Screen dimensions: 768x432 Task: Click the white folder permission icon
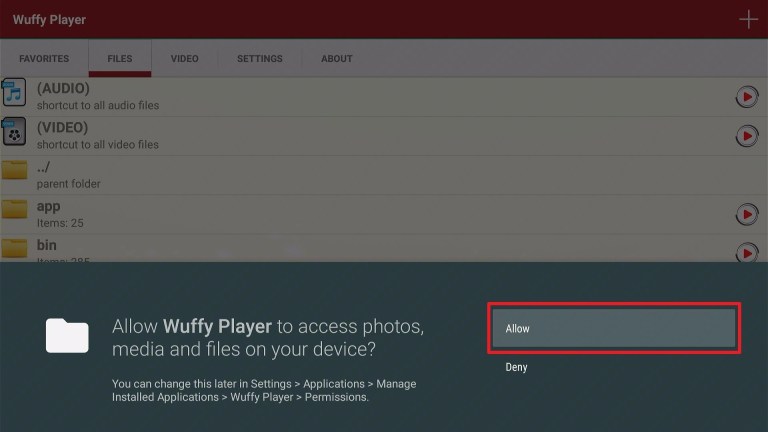pyautogui.click(x=67, y=336)
